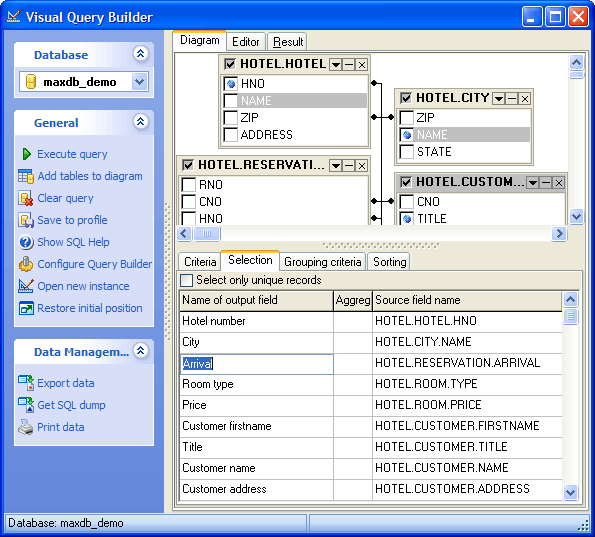
Task: Check the ADDRESS field in HOTEL.HOTEL table
Action: [231, 135]
